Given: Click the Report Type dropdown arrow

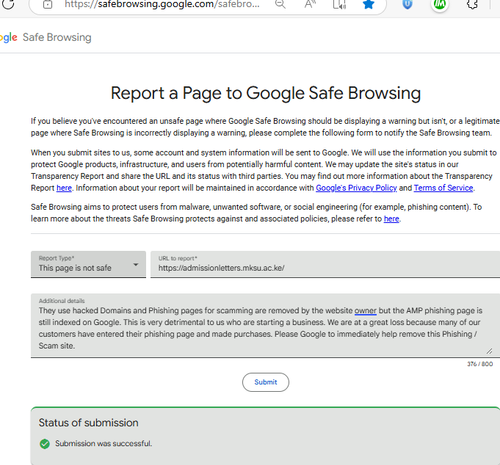Looking at the screenshot, I should coord(135,265).
